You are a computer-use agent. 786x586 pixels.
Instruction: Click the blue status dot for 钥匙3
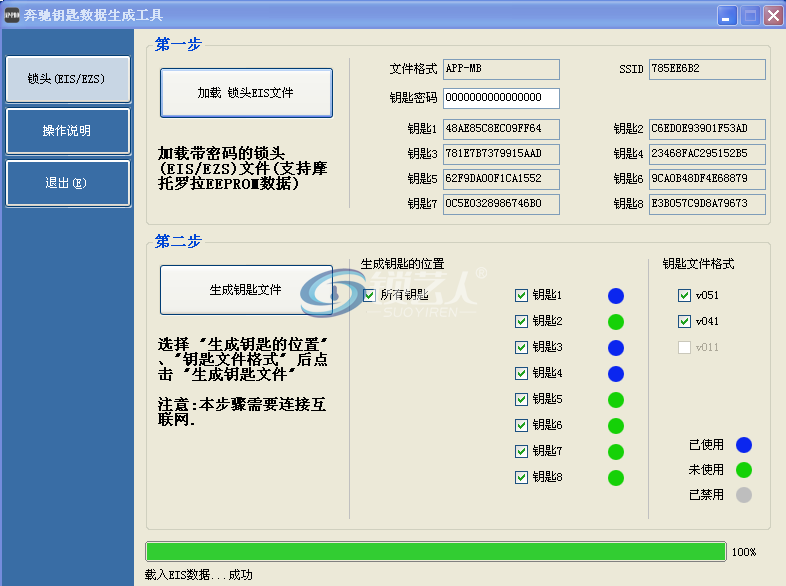pyautogui.click(x=616, y=348)
